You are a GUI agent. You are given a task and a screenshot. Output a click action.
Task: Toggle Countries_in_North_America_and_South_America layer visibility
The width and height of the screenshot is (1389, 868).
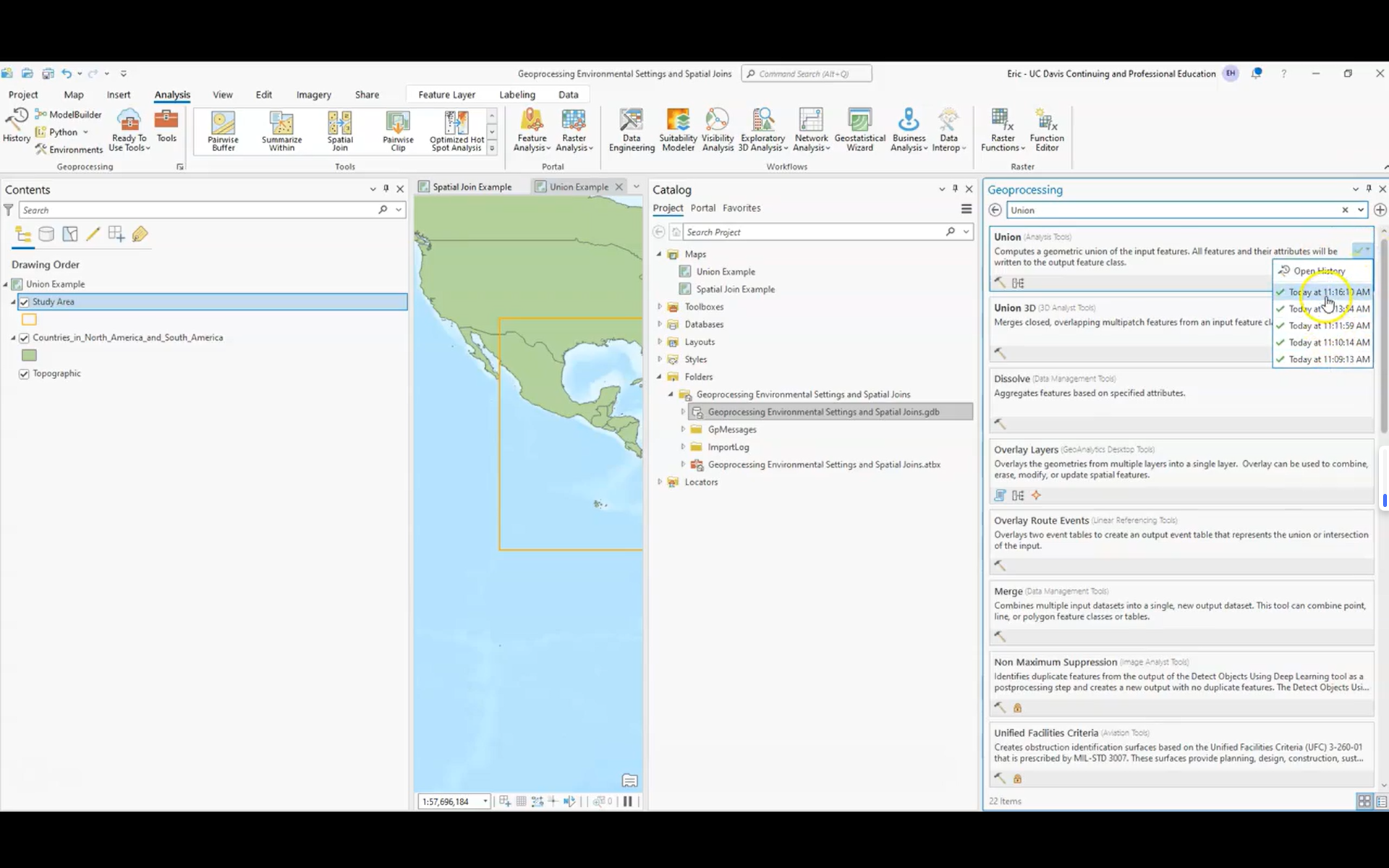pos(24,338)
